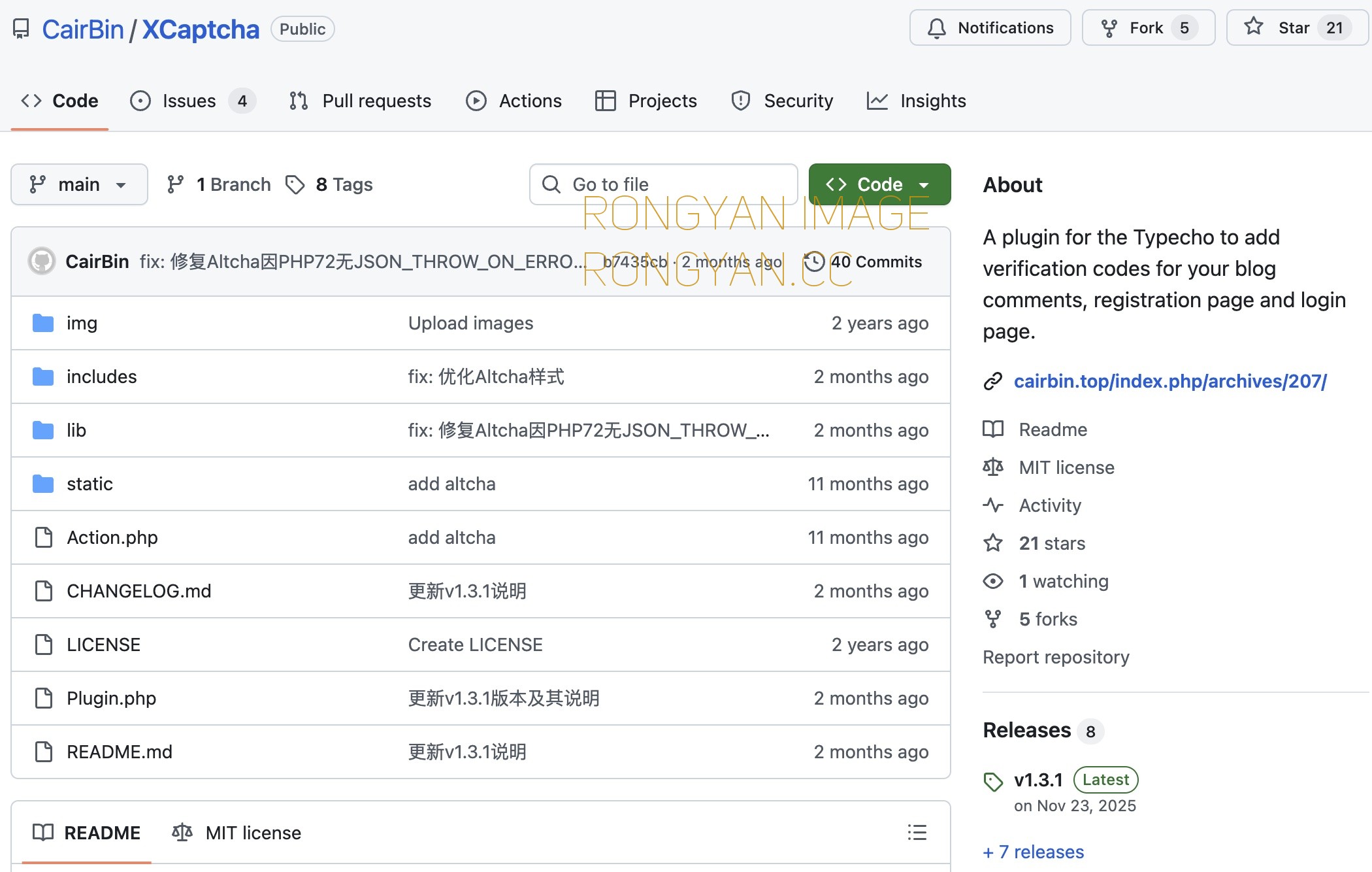
Task: View the 40 Commits history
Action: (862, 261)
